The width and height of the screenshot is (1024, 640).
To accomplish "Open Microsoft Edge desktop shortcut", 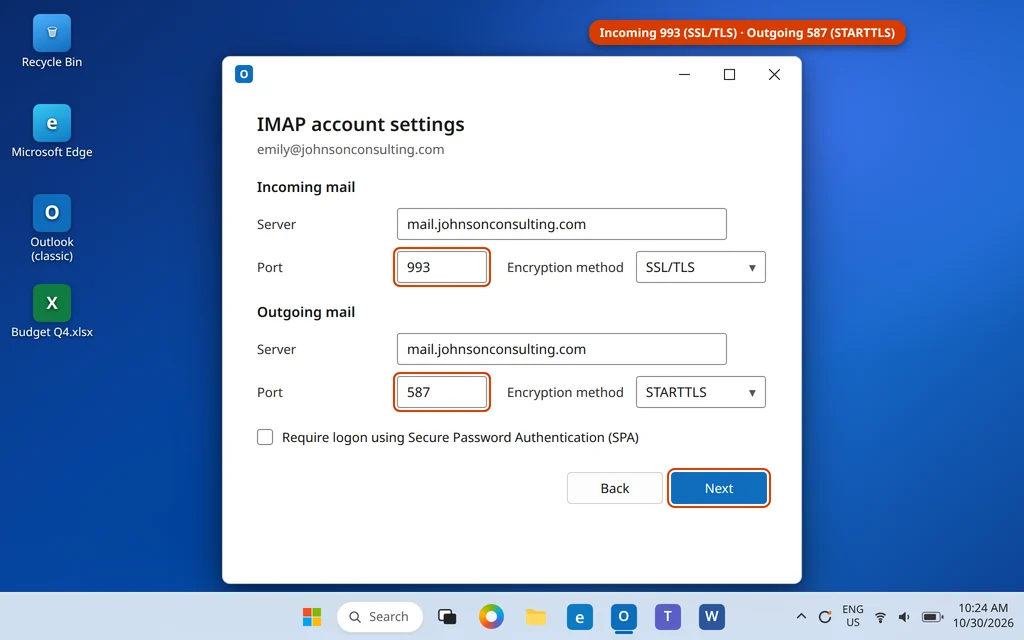I will [52, 131].
